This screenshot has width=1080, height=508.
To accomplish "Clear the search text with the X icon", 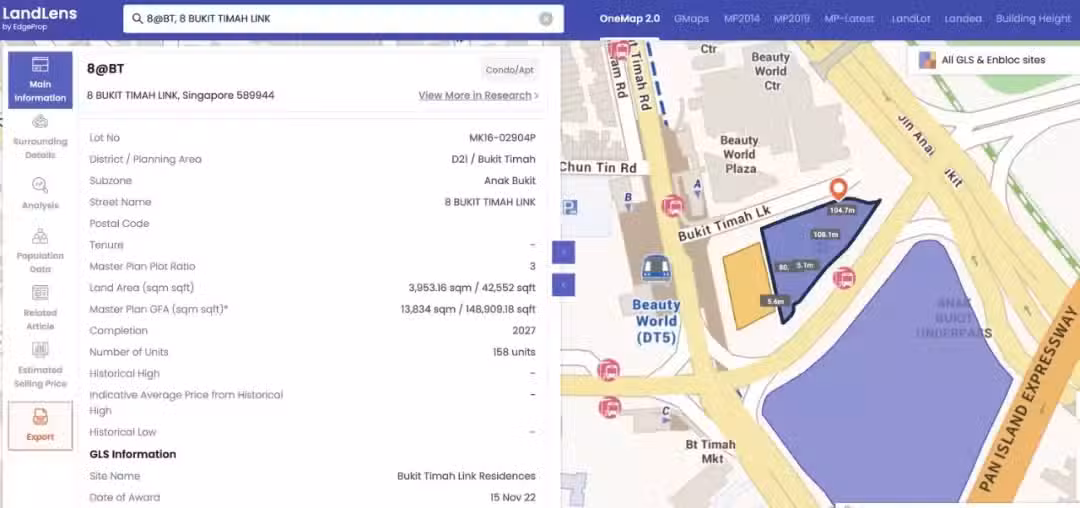I will point(546,19).
